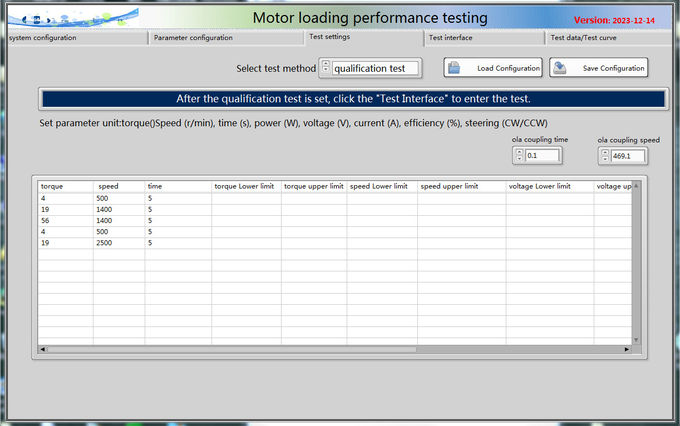Click the table's horizontal scroll right arrow

click(x=627, y=349)
